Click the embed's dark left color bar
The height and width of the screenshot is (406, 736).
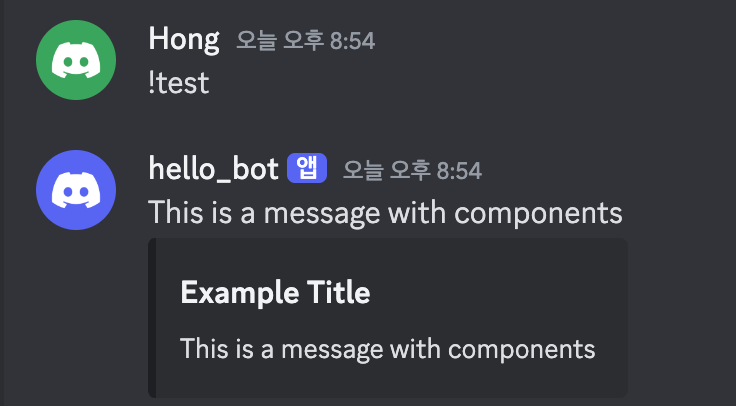point(152,318)
